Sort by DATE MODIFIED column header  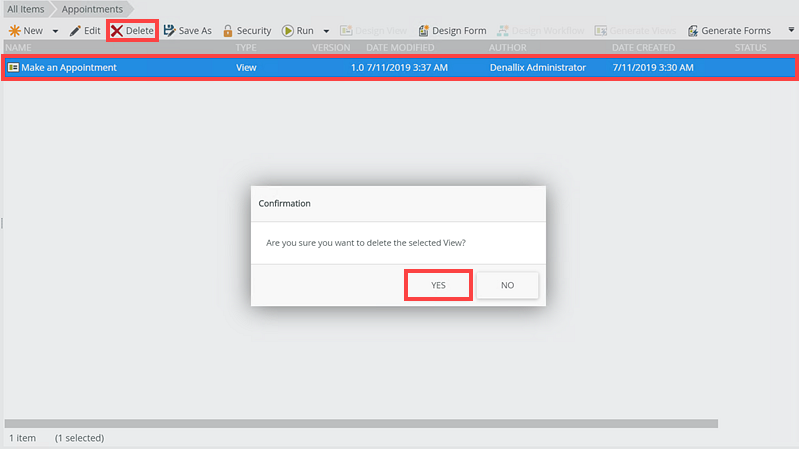pyautogui.click(x=400, y=47)
